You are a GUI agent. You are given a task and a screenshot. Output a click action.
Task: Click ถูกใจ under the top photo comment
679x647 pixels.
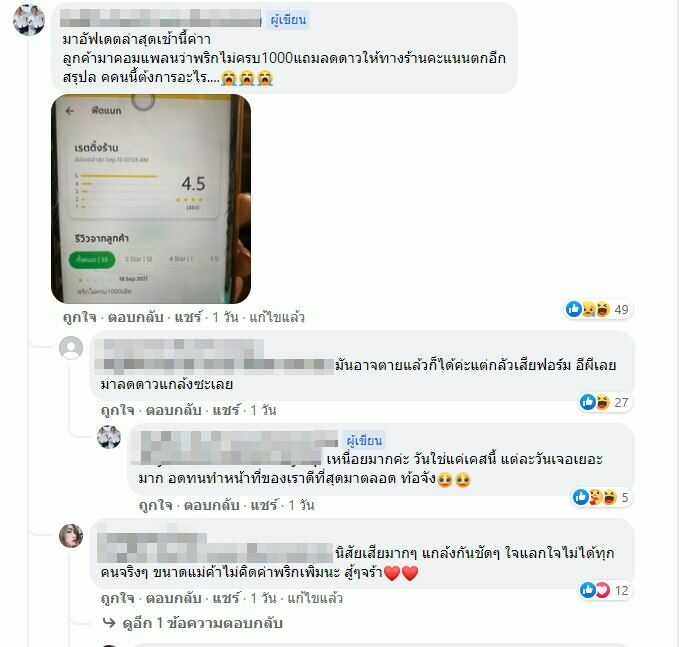pos(79,317)
